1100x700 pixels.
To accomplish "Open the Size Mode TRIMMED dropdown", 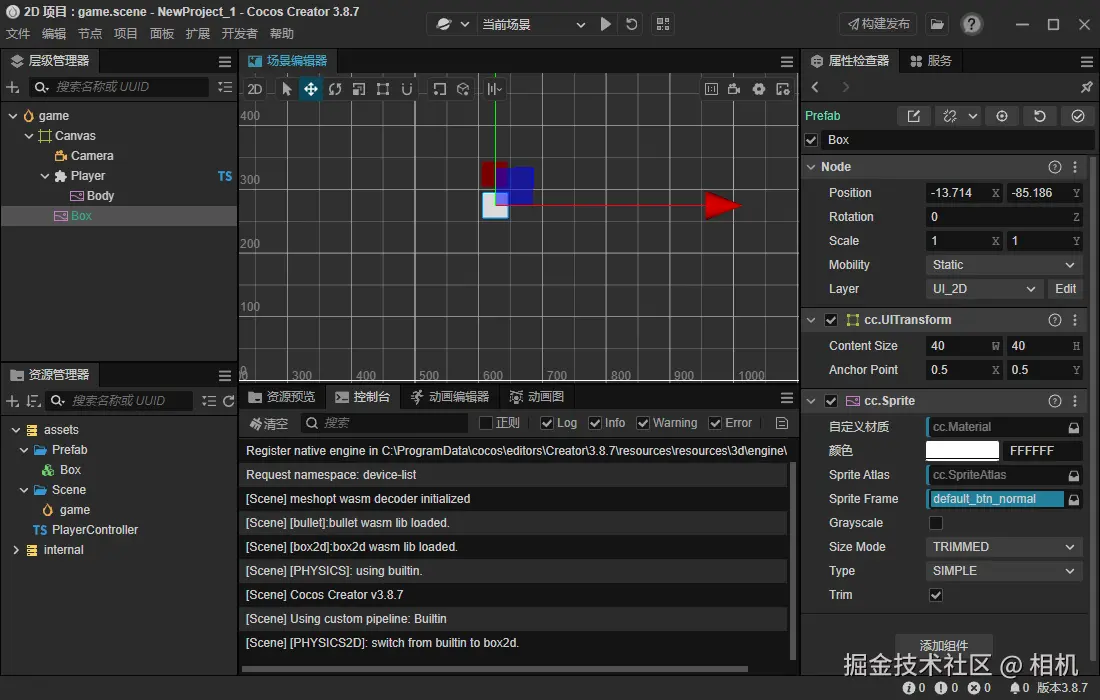I will click(x=1004, y=547).
